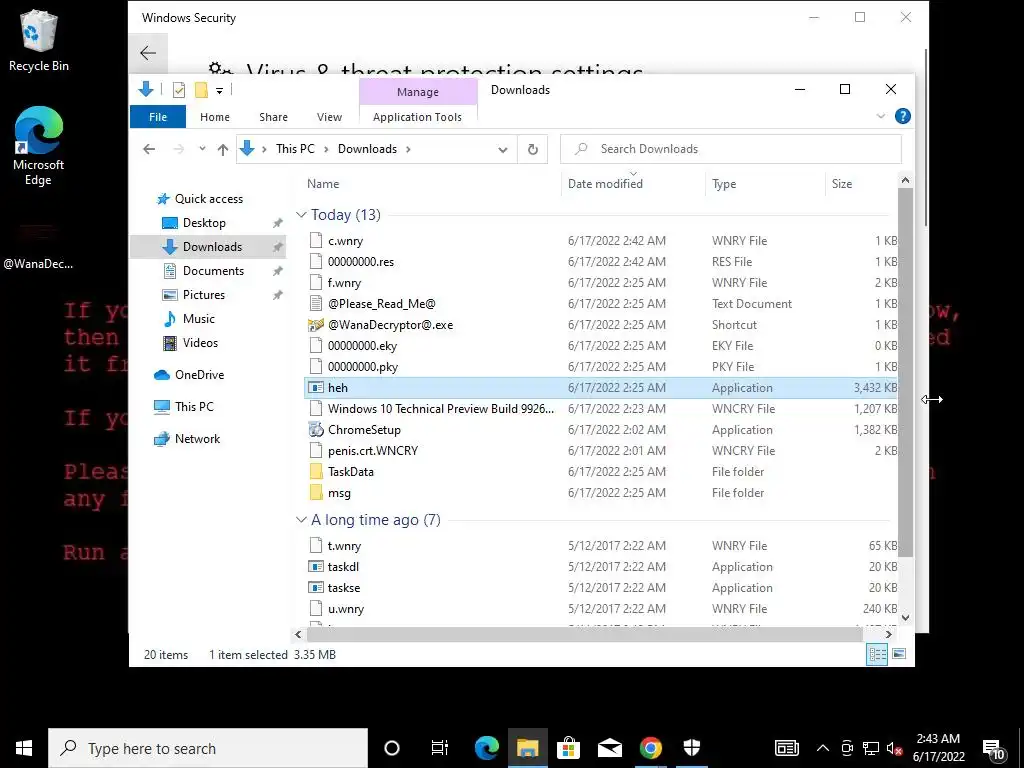Expand the ribbon with the chevron
The height and width of the screenshot is (768, 1024).
click(x=880, y=116)
